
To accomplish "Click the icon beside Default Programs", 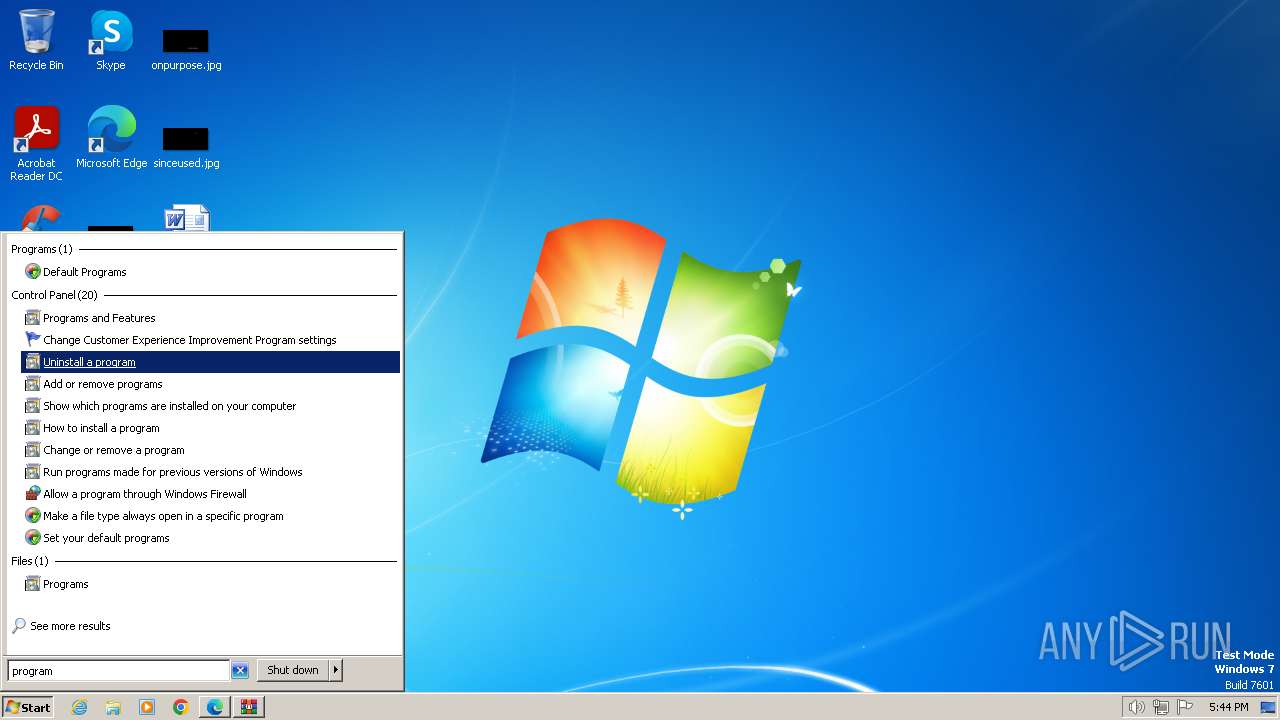I will pyautogui.click(x=33, y=272).
